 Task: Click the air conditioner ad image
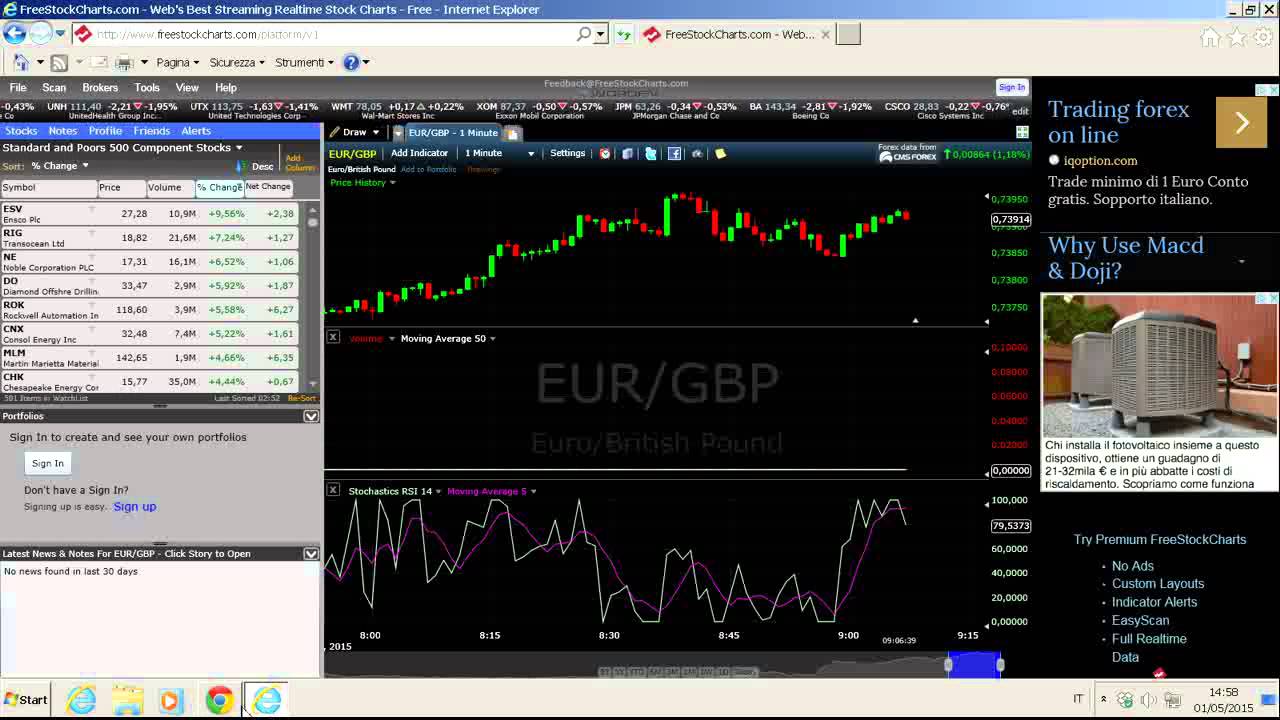tap(1160, 365)
